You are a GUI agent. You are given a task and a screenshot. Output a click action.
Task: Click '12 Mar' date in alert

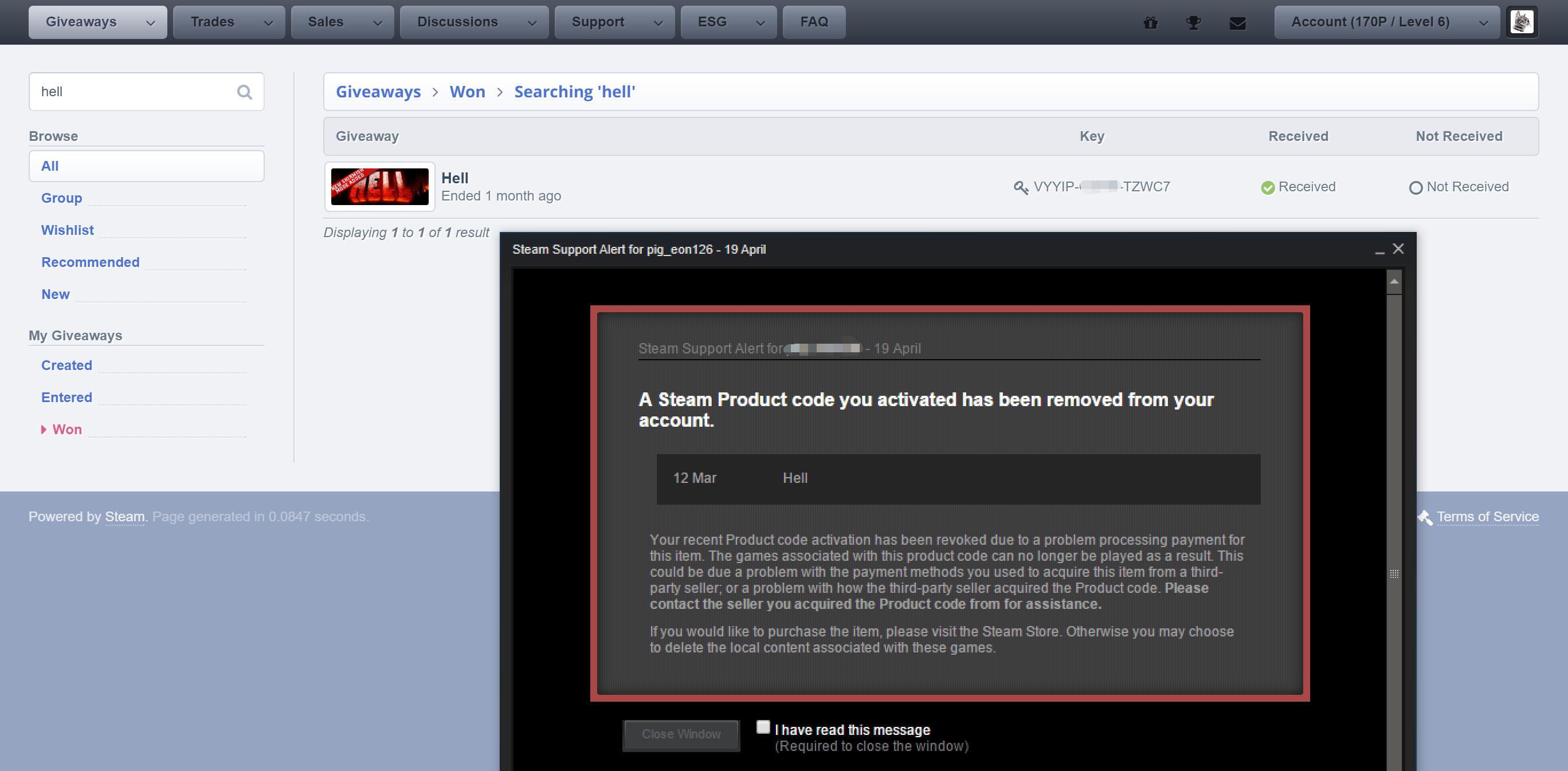click(695, 479)
